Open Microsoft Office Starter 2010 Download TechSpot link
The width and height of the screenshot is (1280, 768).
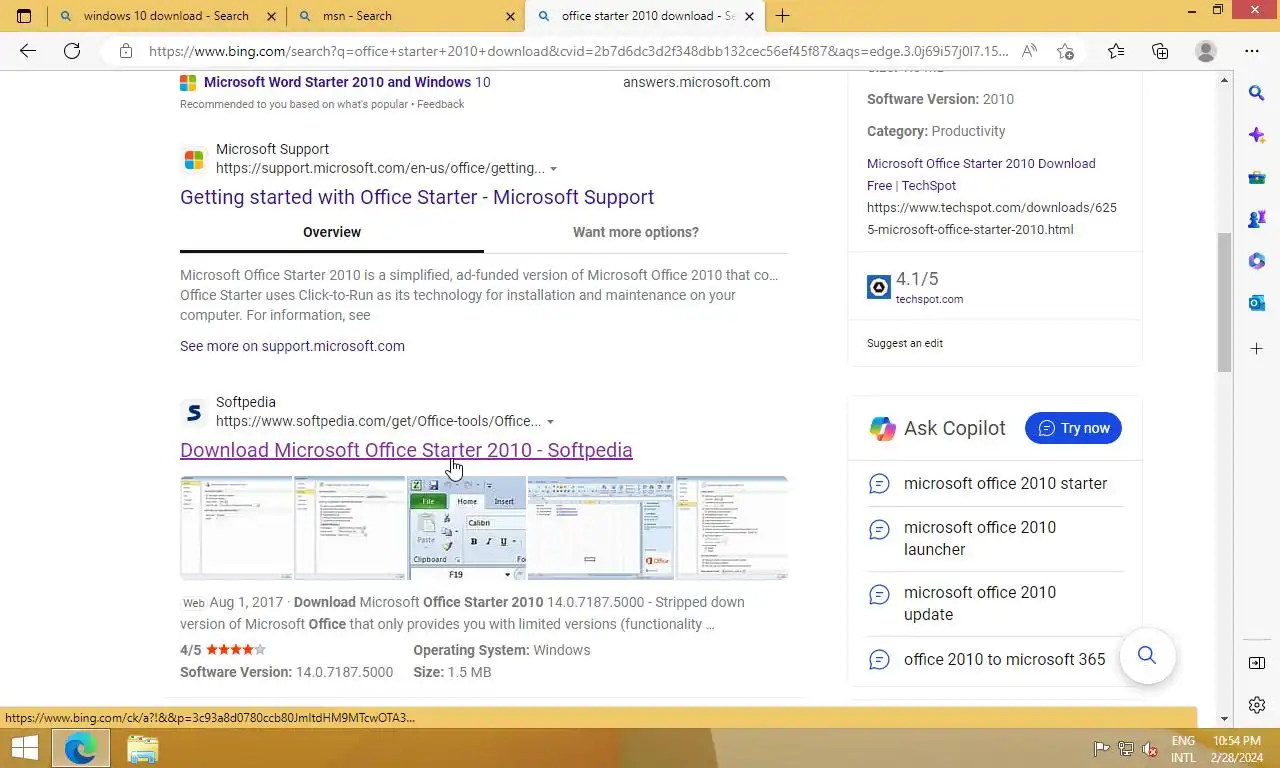click(981, 174)
